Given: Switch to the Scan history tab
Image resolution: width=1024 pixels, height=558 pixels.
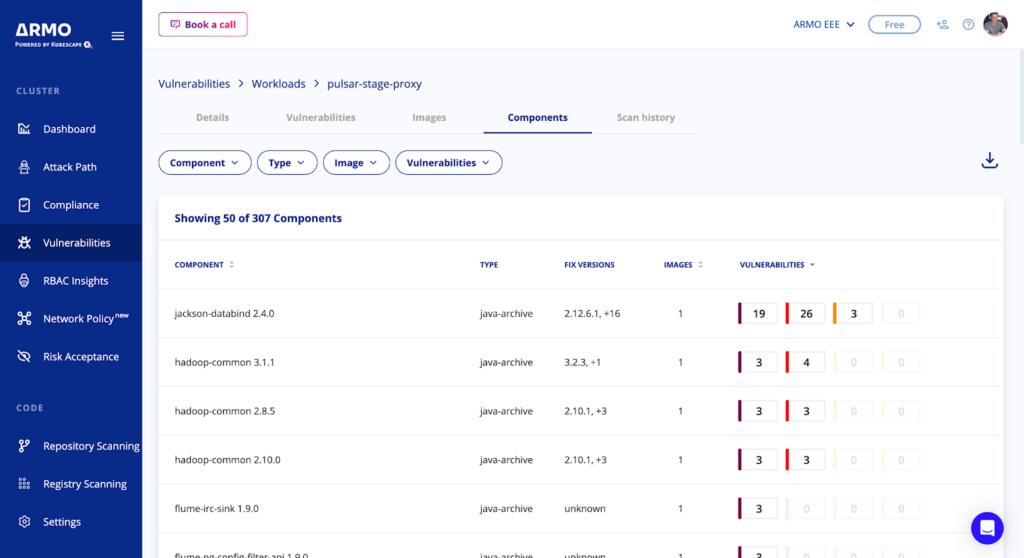Looking at the screenshot, I should (645, 118).
